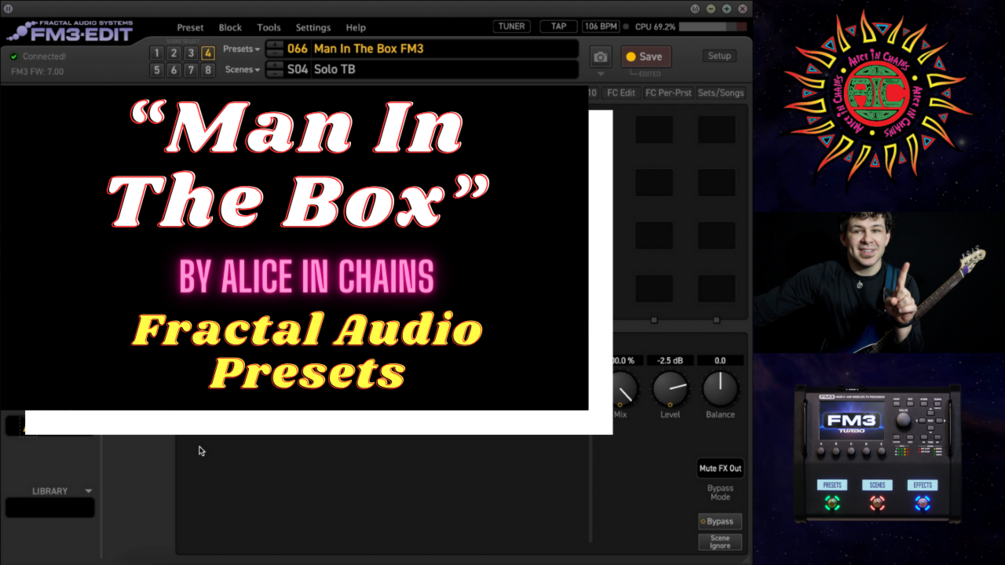
Task: Open the TUNER
Action: 511,26
